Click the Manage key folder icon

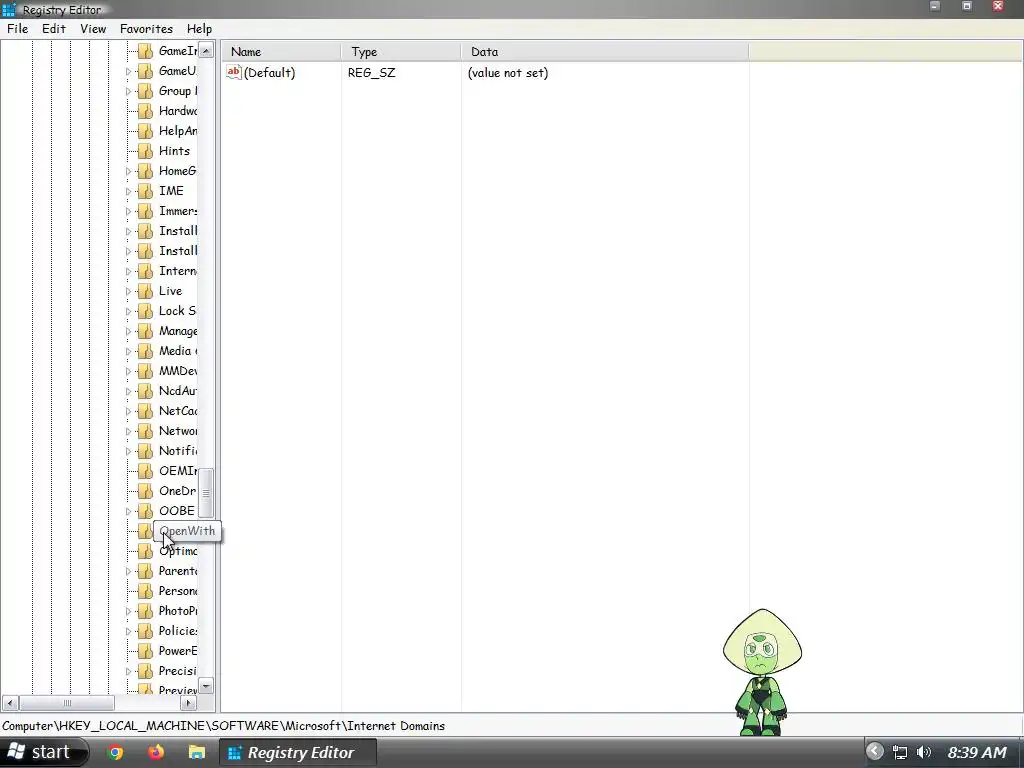pos(145,331)
